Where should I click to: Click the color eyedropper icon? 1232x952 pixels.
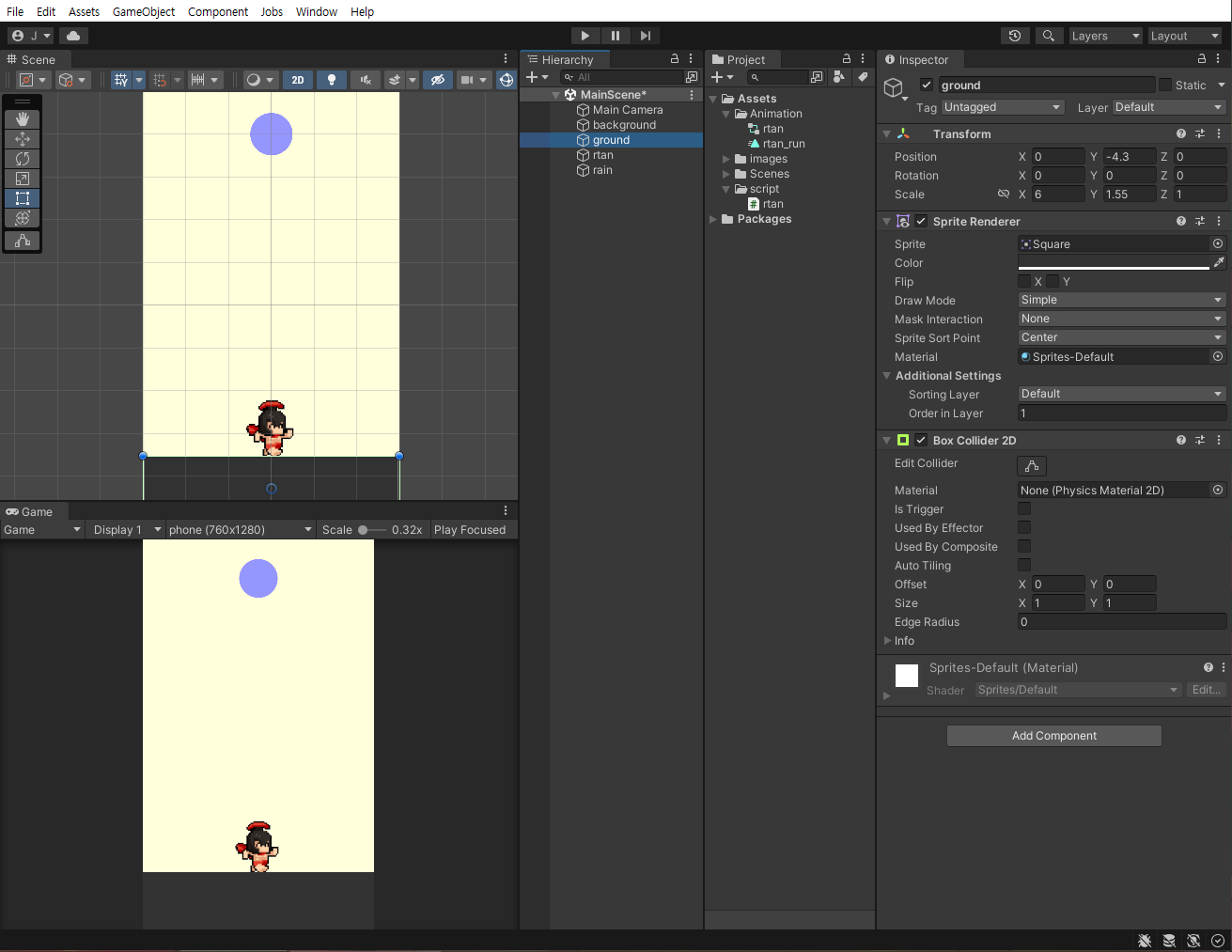(1219, 262)
